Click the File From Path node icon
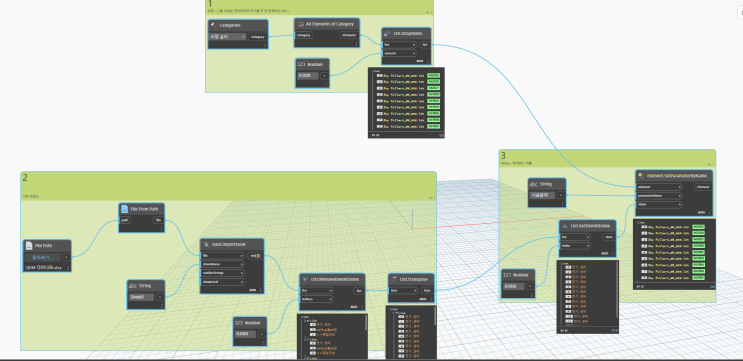Image resolution: width=743 pixels, height=361 pixels. click(x=124, y=209)
